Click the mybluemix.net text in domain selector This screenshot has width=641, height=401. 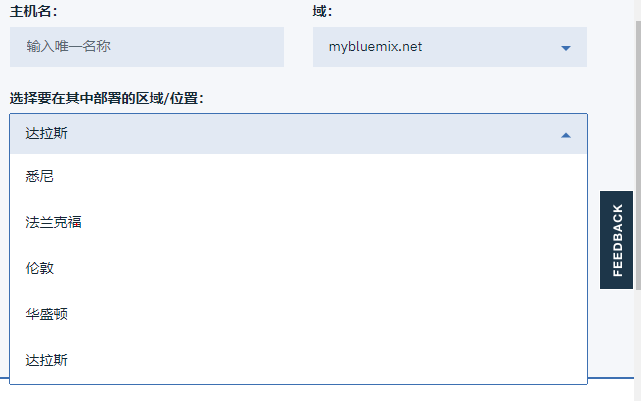[x=375, y=47]
